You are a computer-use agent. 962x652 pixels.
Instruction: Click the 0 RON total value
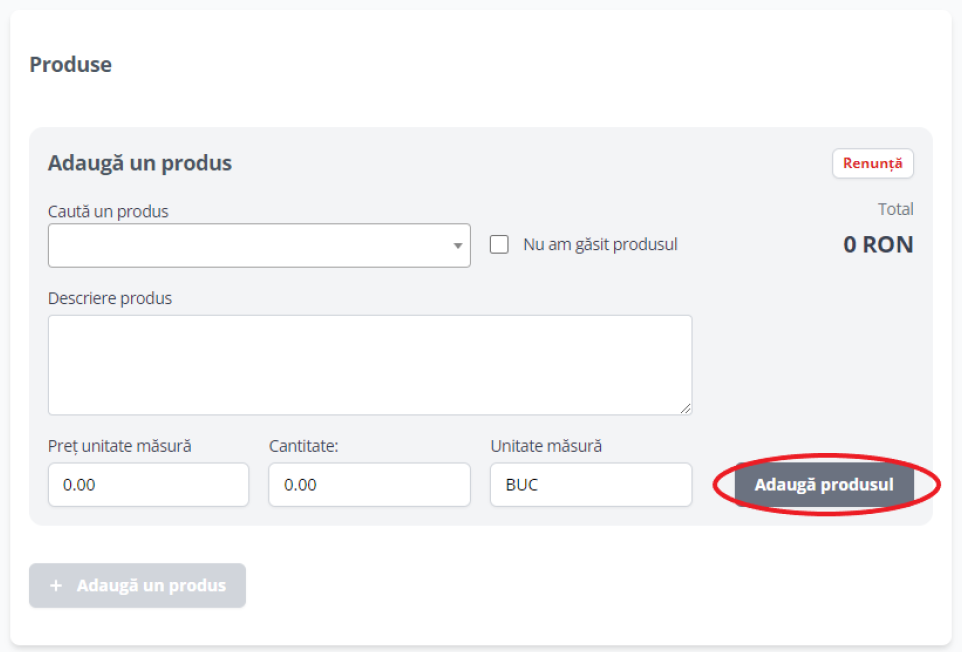[878, 244]
